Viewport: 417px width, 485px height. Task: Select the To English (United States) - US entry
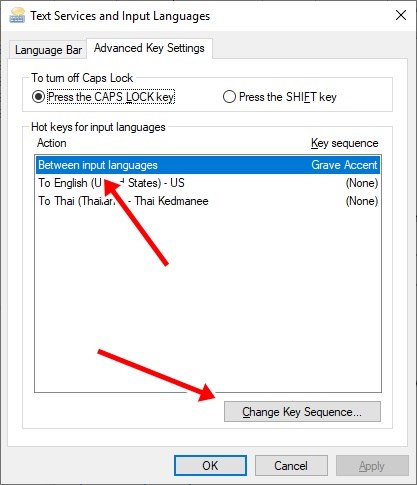(208, 183)
